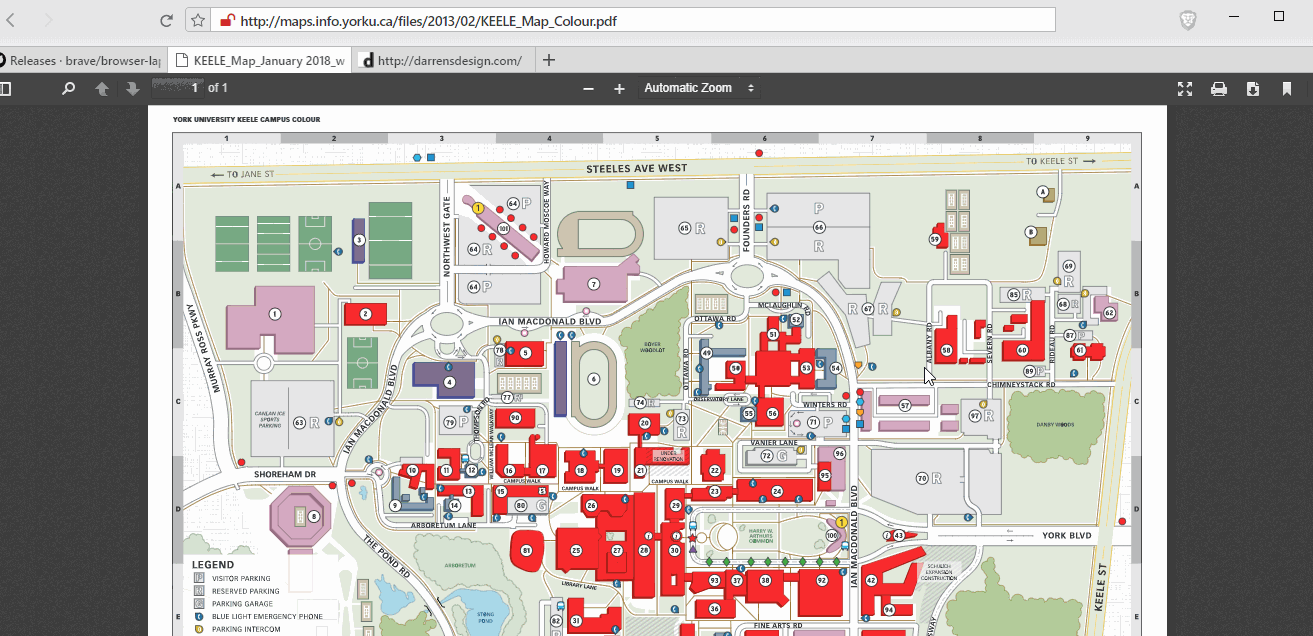The height and width of the screenshot is (636, 1313).
Task: Switch PDF to presentation fullscreen mode
Action: 1185,88
